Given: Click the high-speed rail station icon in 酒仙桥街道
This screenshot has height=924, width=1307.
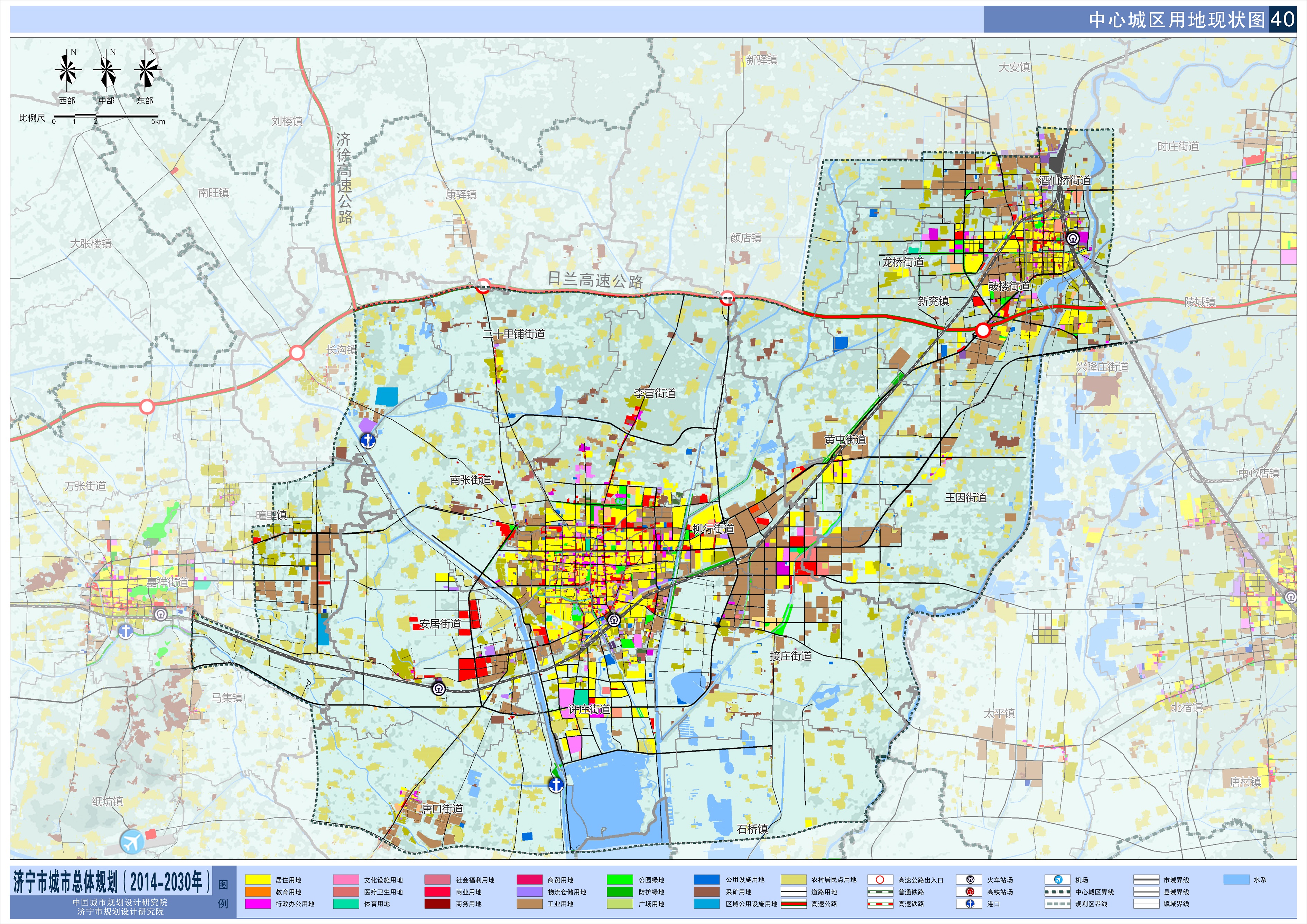Looking at the screenshot, I should click(1073, 239).
